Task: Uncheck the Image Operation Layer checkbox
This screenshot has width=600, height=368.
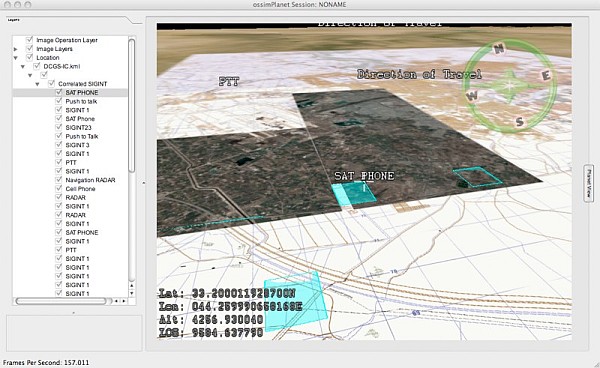Action: click(29, 40)
